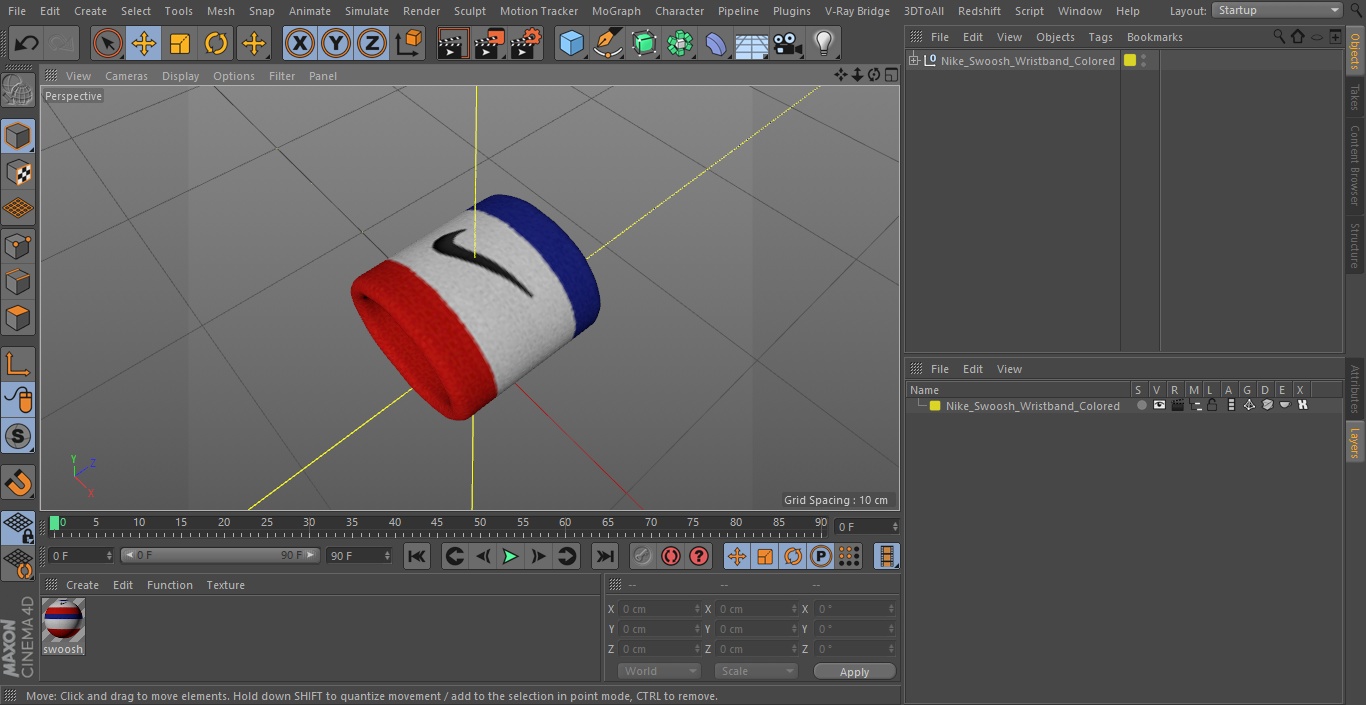This screenshot has width=1366, height=705.
Task: Add a Cube primitive object
Action: tap(571, 44)
